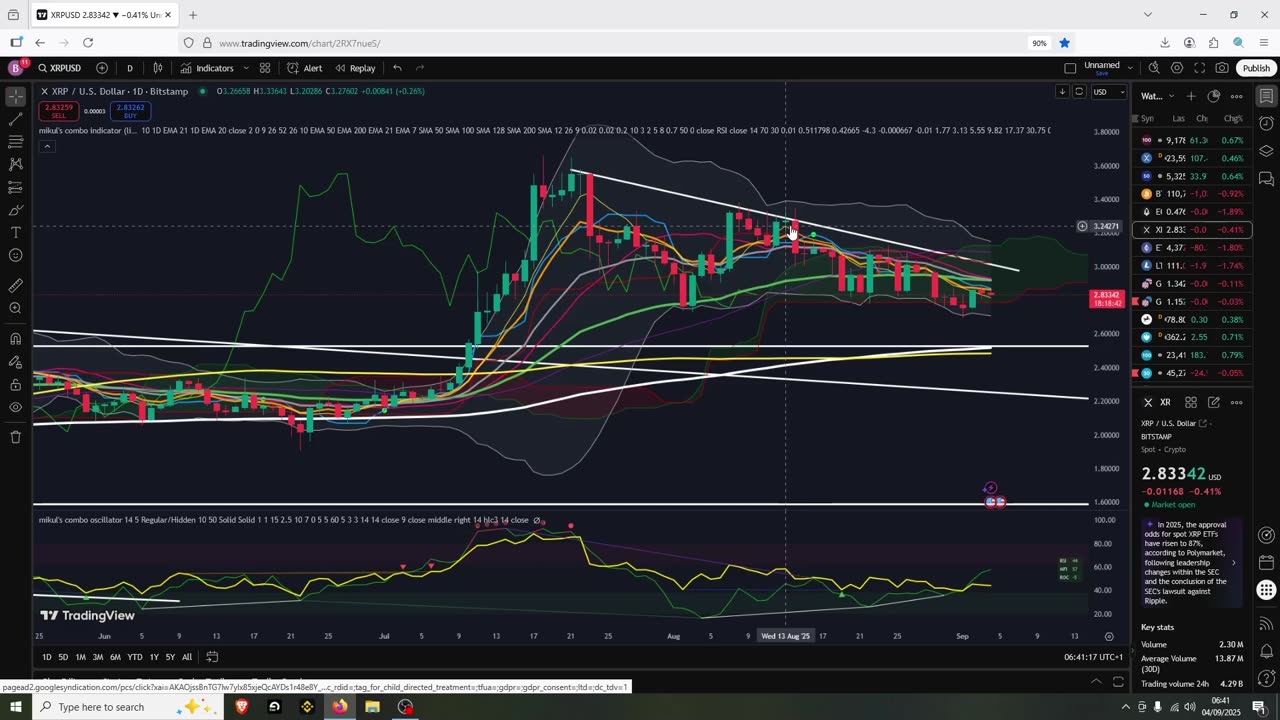Viewport: 1280px width, 720px height.
Task: Open the XRPUSD symbol search
Action: coord(60,68)
